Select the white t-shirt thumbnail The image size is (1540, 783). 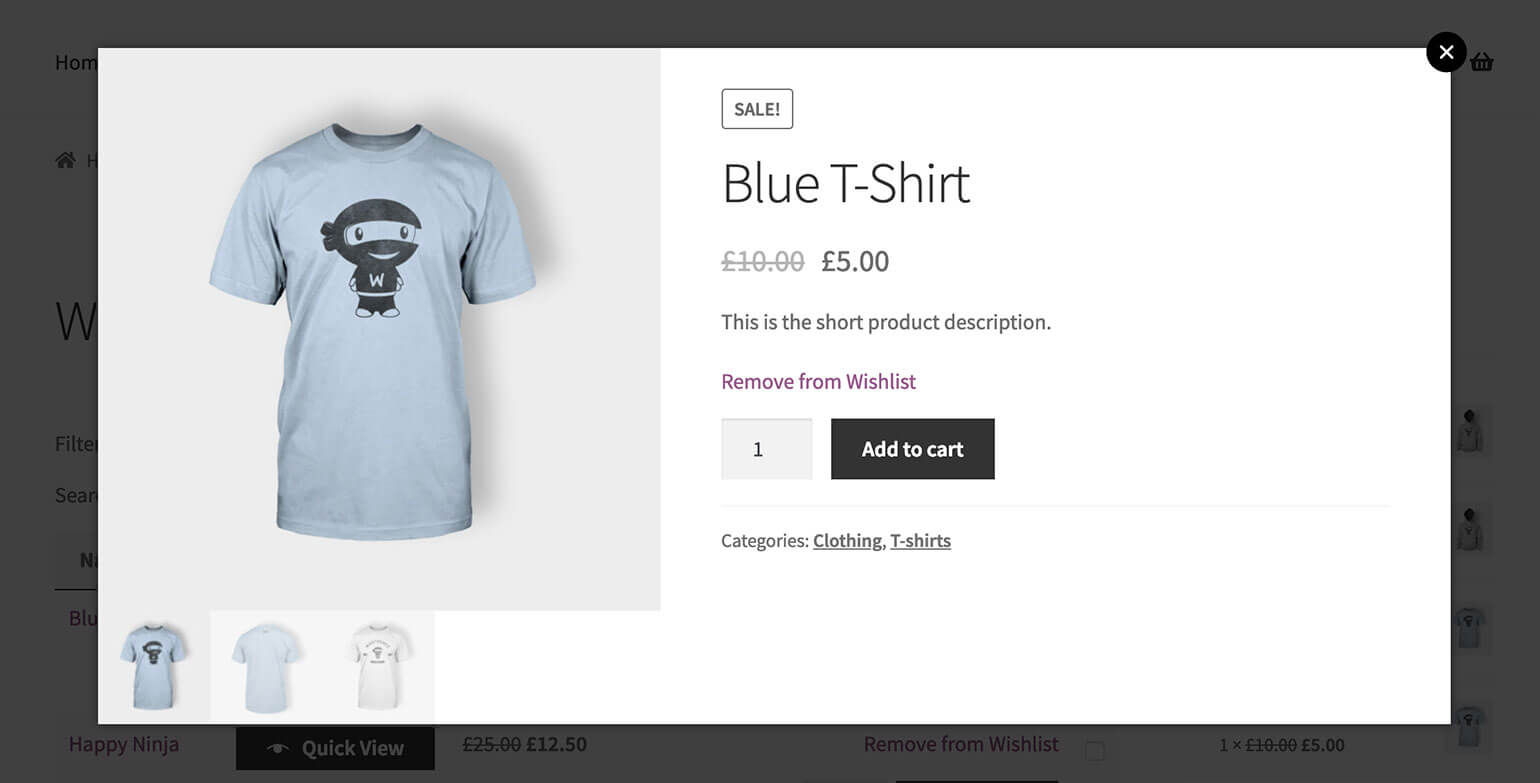[379, 666]
